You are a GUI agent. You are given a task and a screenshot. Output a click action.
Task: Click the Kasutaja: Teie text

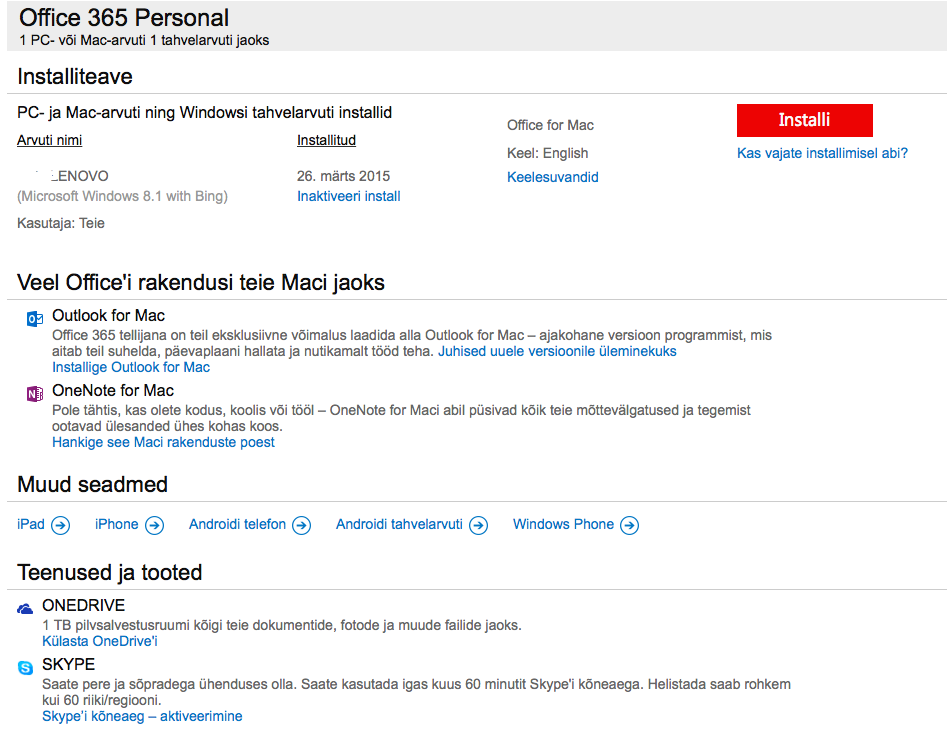tap(61, 223)
